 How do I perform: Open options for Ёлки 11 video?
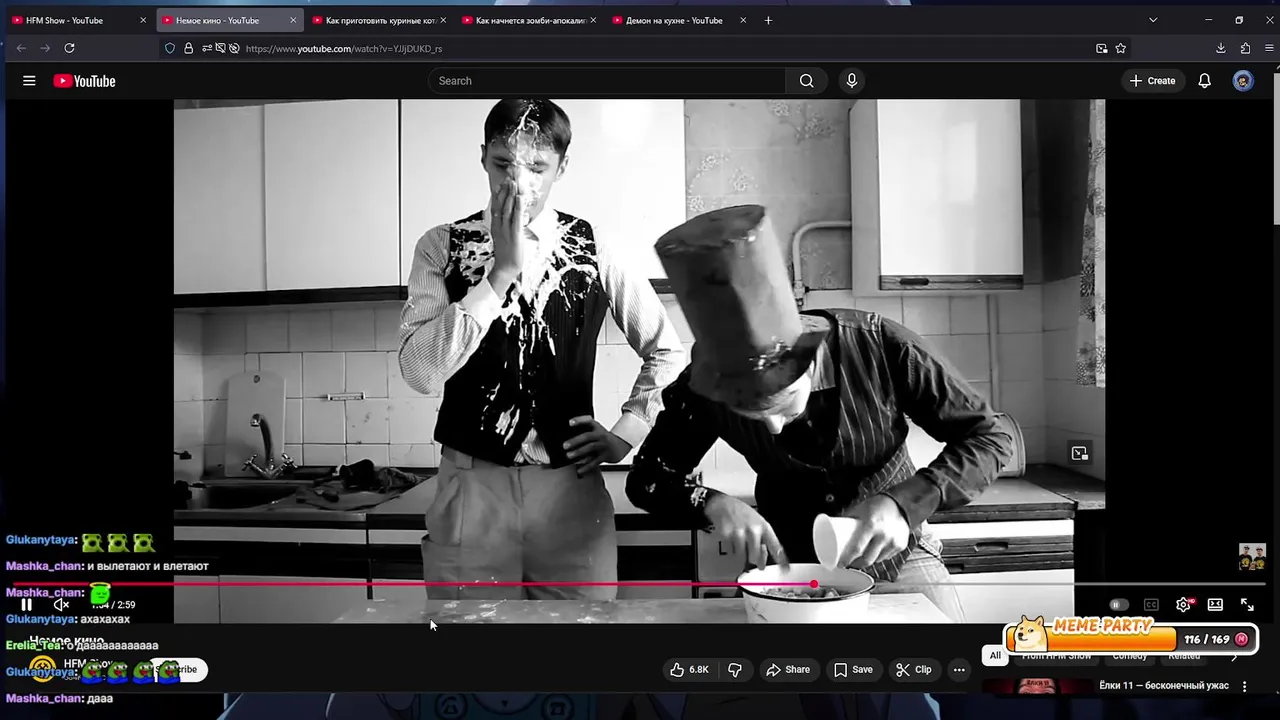pyautogui.click(x=1245, y=687)
